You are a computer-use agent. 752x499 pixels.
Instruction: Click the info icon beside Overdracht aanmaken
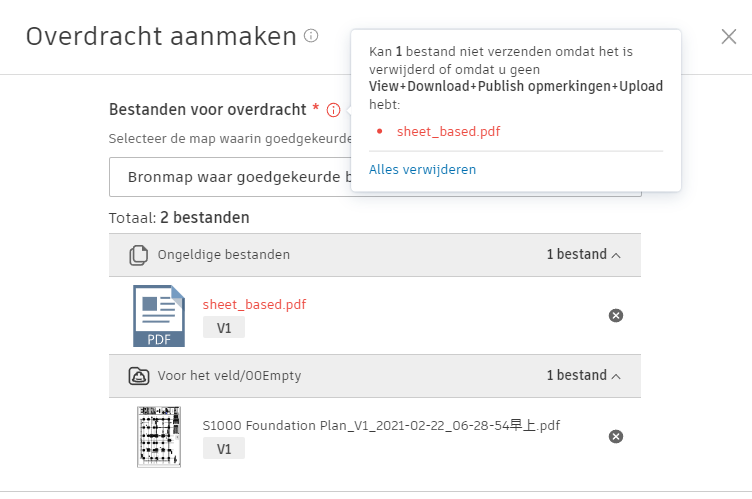click(311, 36)
